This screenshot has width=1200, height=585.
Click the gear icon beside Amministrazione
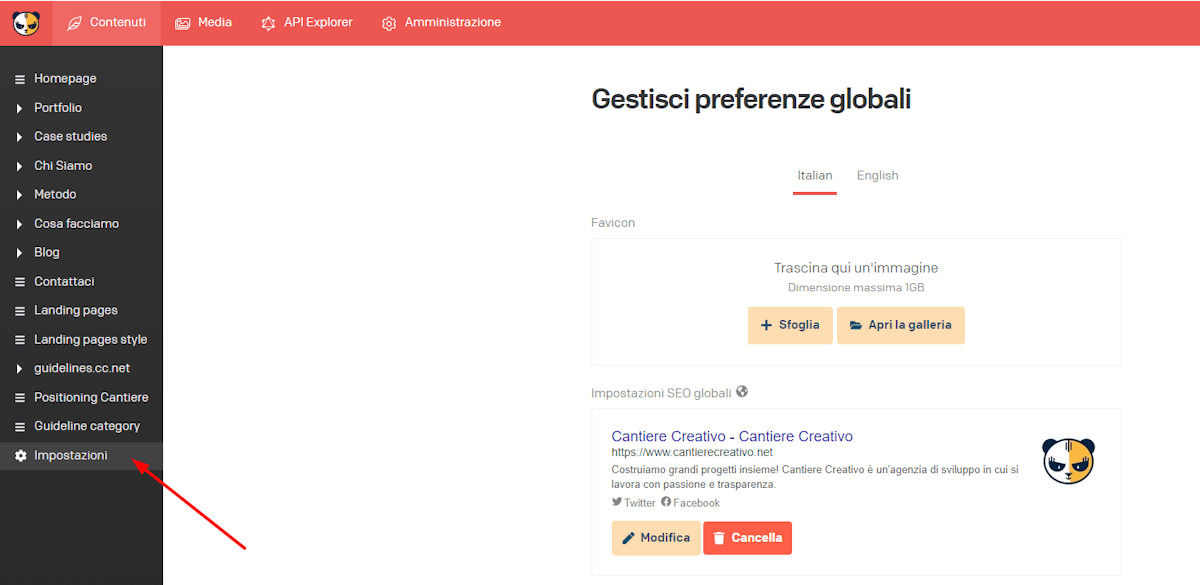[x=389, y=23]
